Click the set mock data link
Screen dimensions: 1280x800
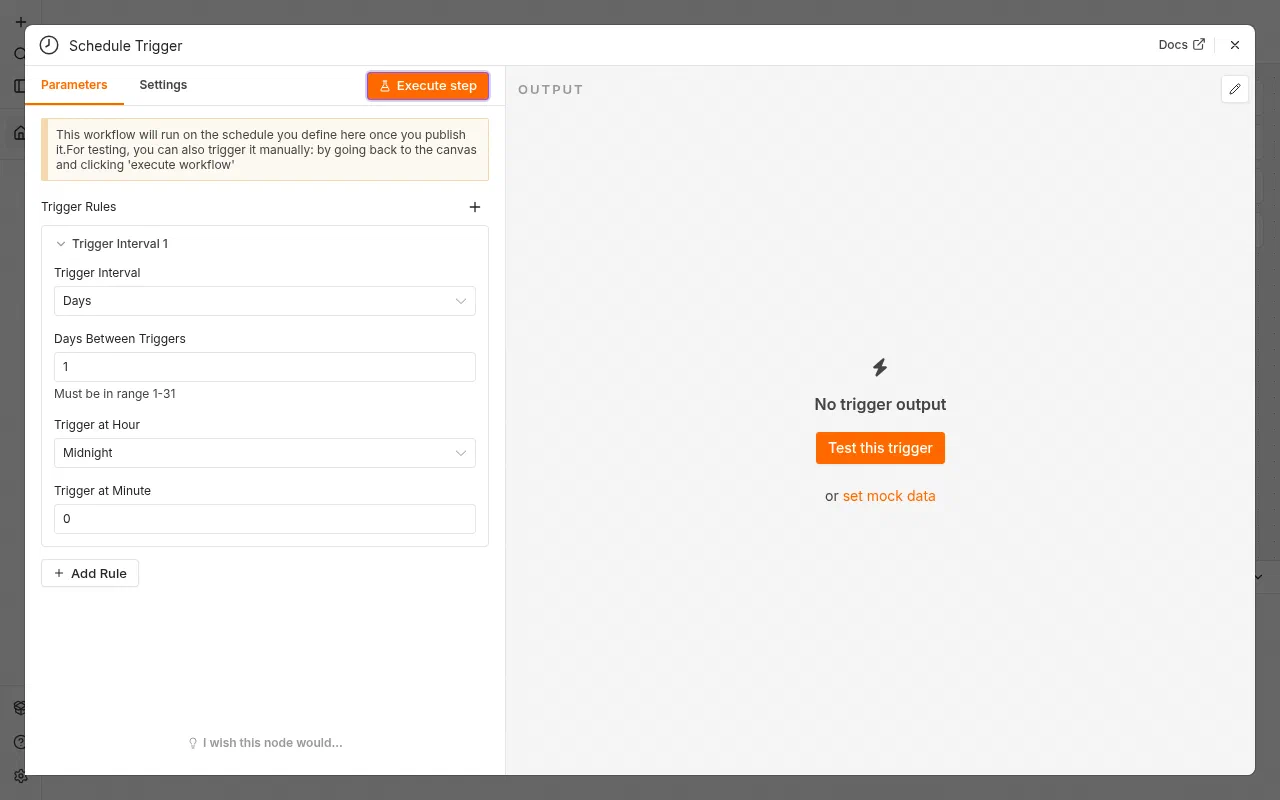pos(889,496)
